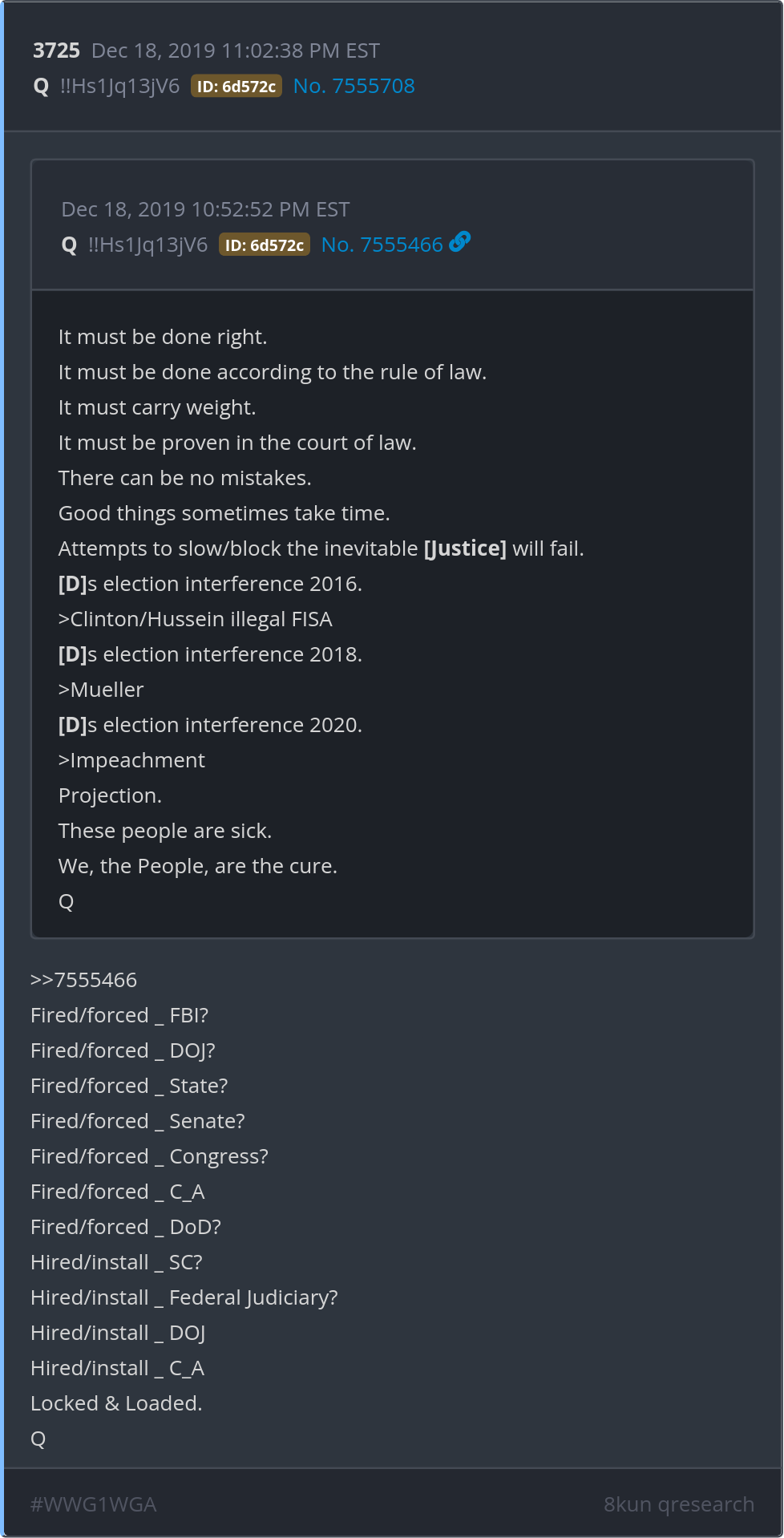Image resolution: width=784 pixels, height=1538 pixels.
Task: Click the ">Mueller" quote line
Action: point(101,690)
